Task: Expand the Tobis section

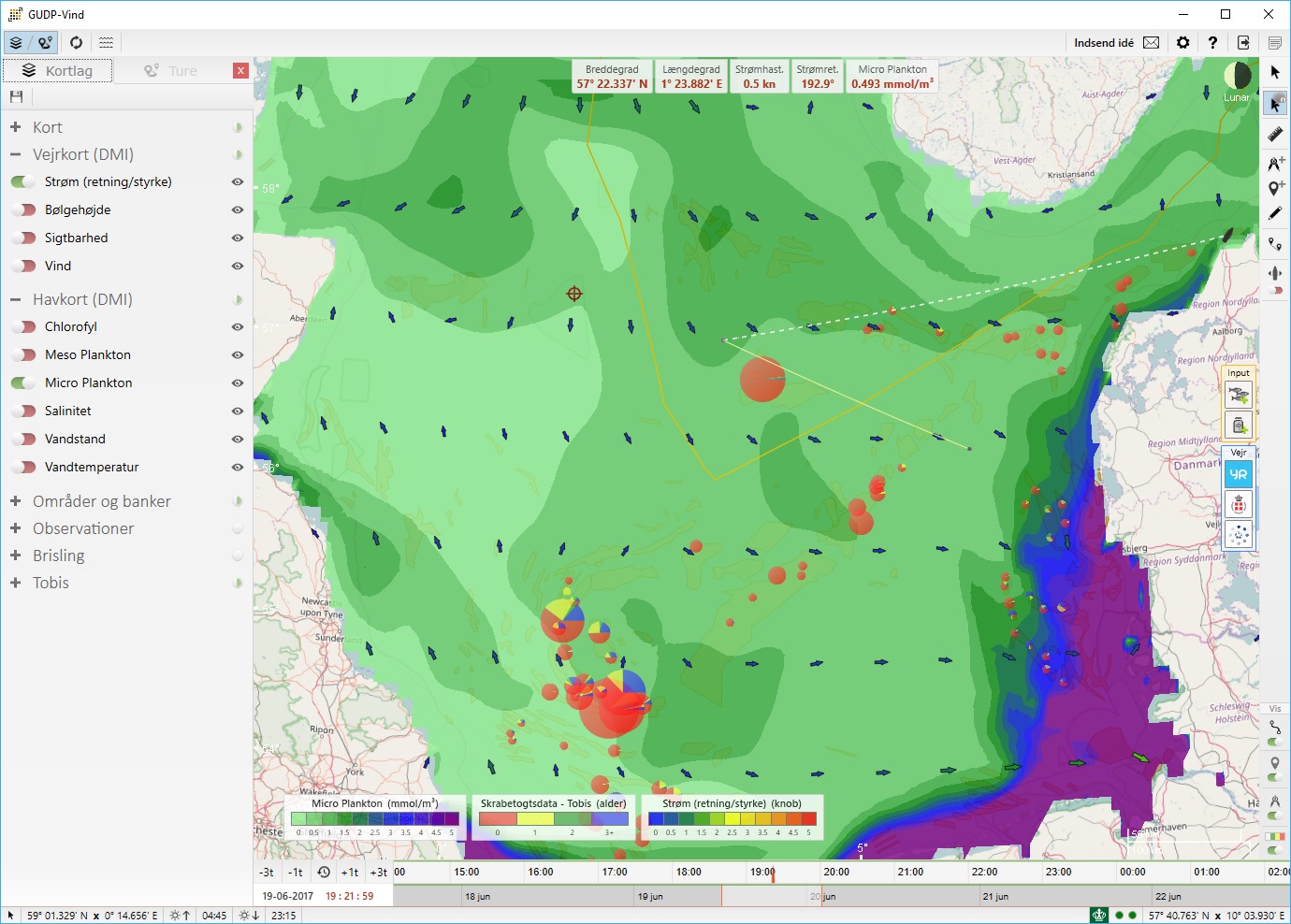Action: pyautogui.click(x=15, y=583)
